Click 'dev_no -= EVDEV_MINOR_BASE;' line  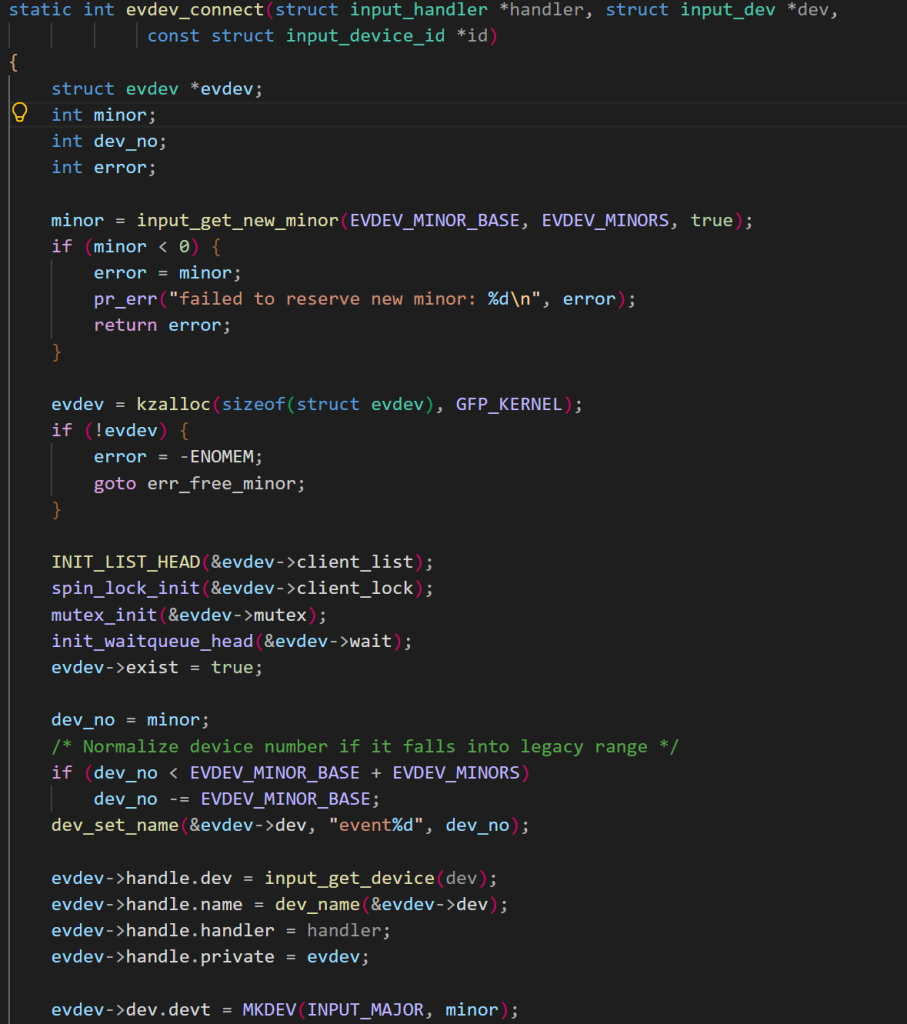click(236, 799)
